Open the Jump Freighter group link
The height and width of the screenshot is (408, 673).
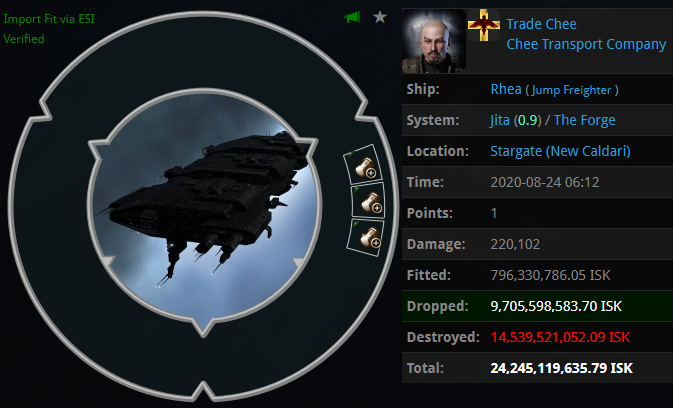coord(571,90)
